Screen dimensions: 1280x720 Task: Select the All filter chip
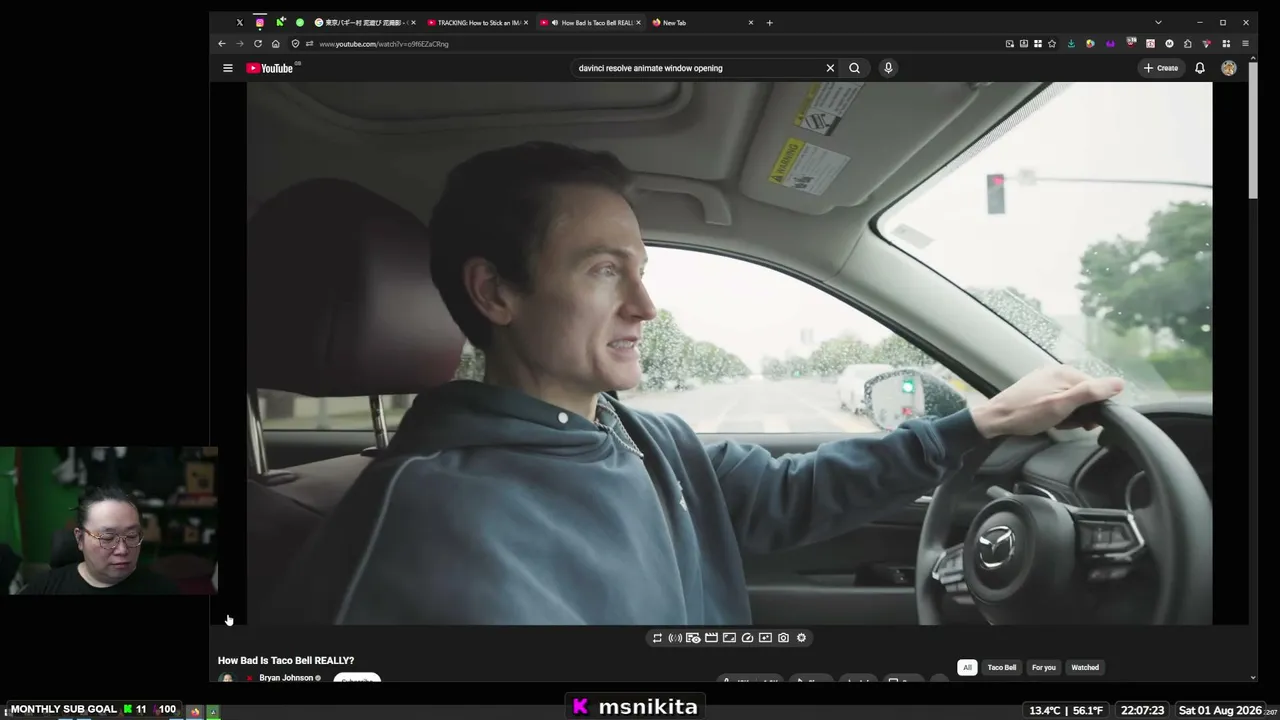[967, 667]
